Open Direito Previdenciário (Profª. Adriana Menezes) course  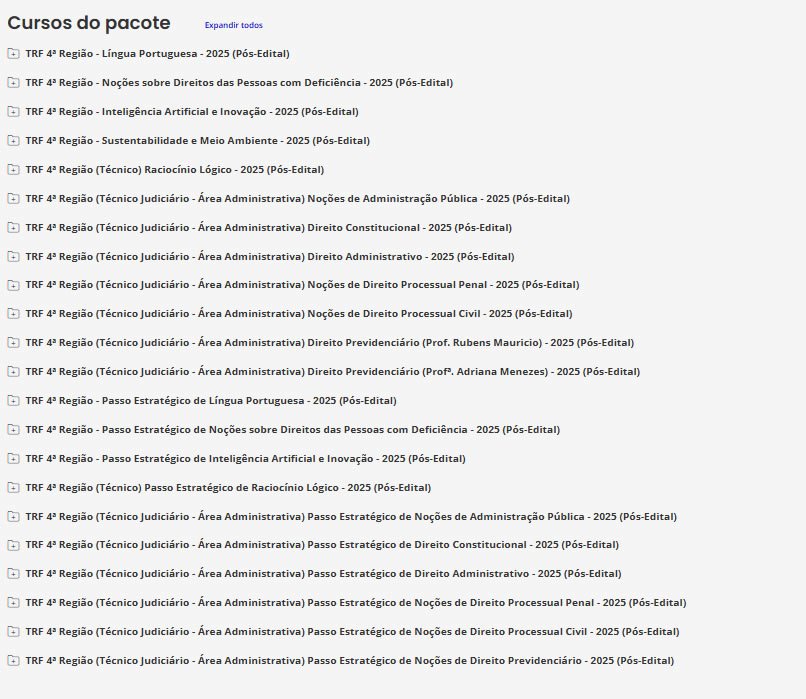332,372
